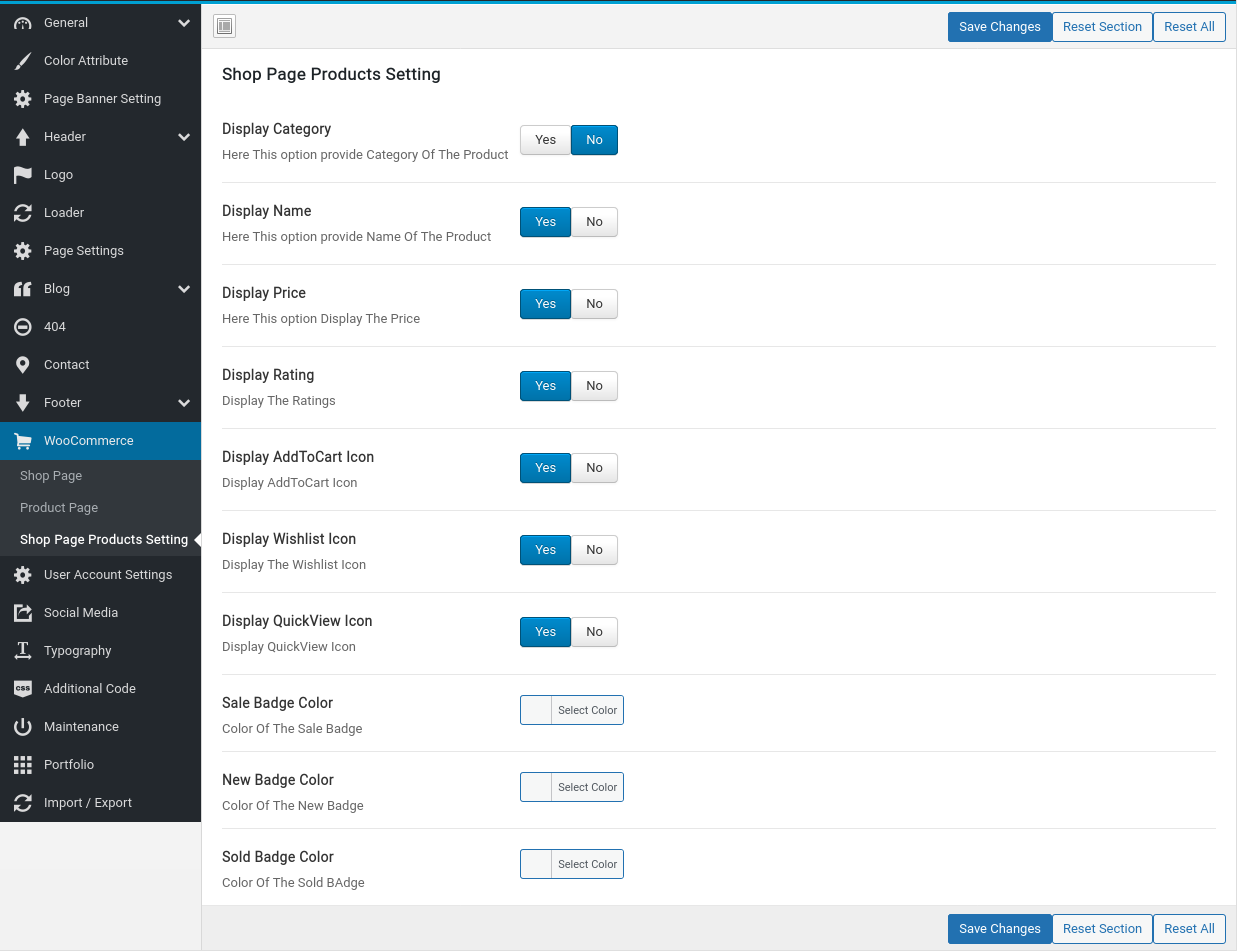Image resolution: width=1237 pixels, height=951 pixels.
Task: Click the Maintenance power icon
Action: click(x=23, y=727)
